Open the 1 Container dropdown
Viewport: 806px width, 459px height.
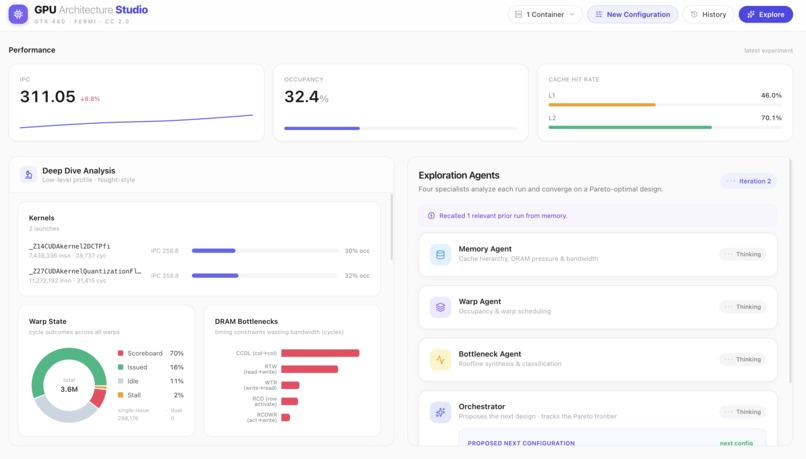(545, 14)
